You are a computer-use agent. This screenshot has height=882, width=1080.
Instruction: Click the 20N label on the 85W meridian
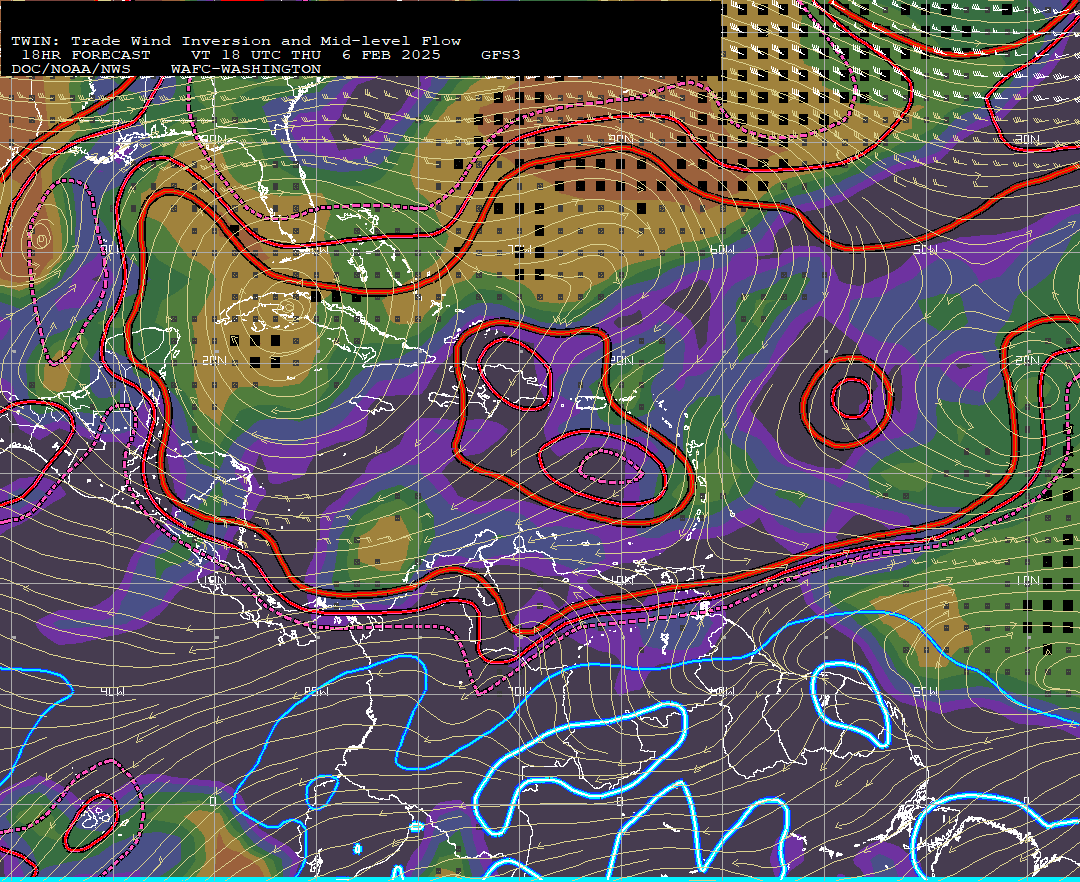[214, 360]
